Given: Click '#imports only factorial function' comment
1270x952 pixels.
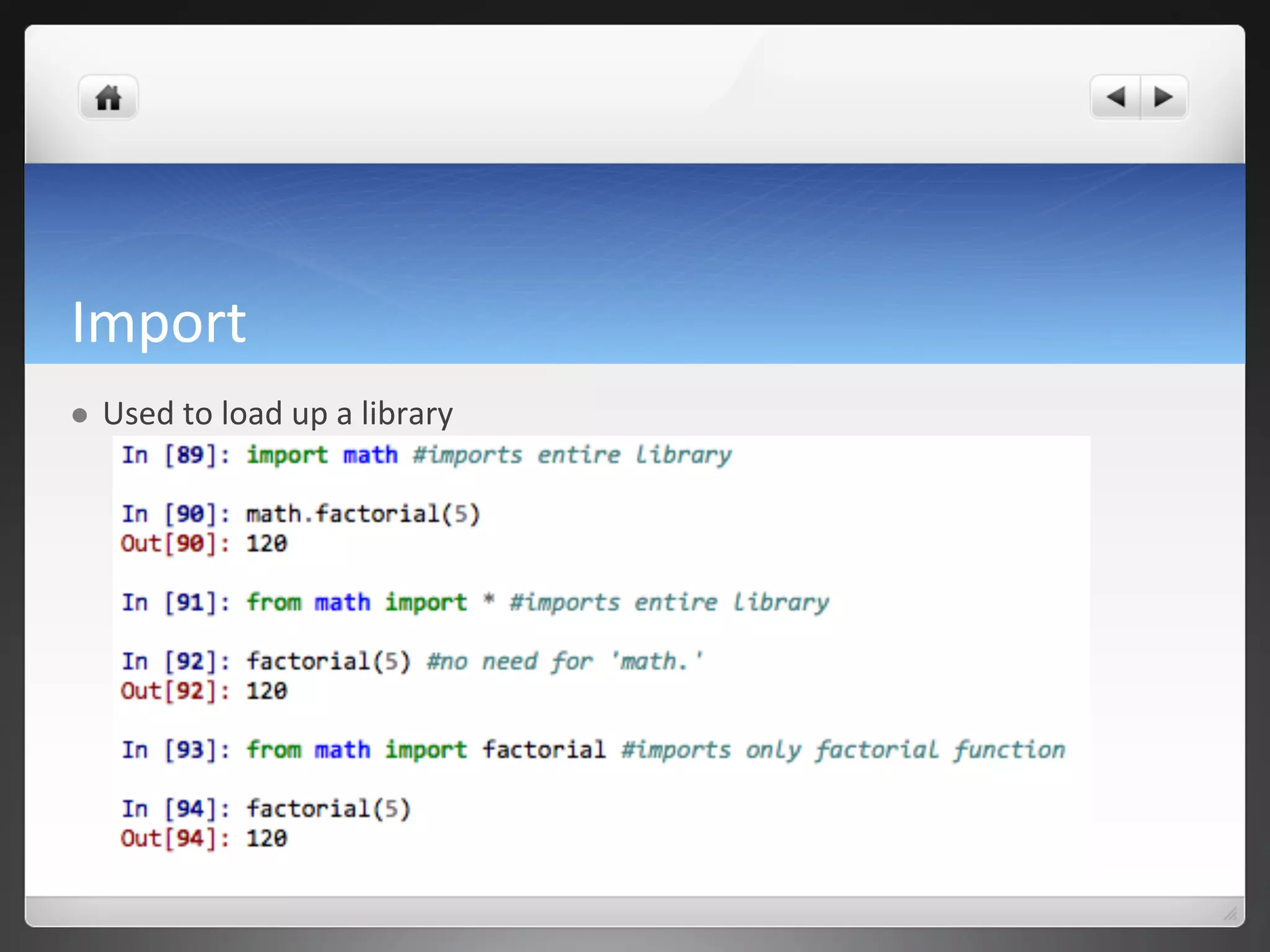Looking at the screenshot, I should click(x=843, y=750).
